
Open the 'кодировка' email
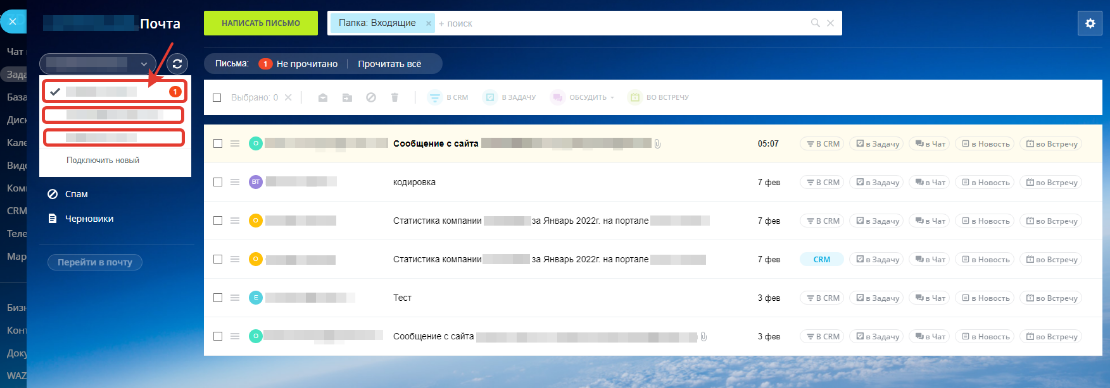tap(414, 182)
